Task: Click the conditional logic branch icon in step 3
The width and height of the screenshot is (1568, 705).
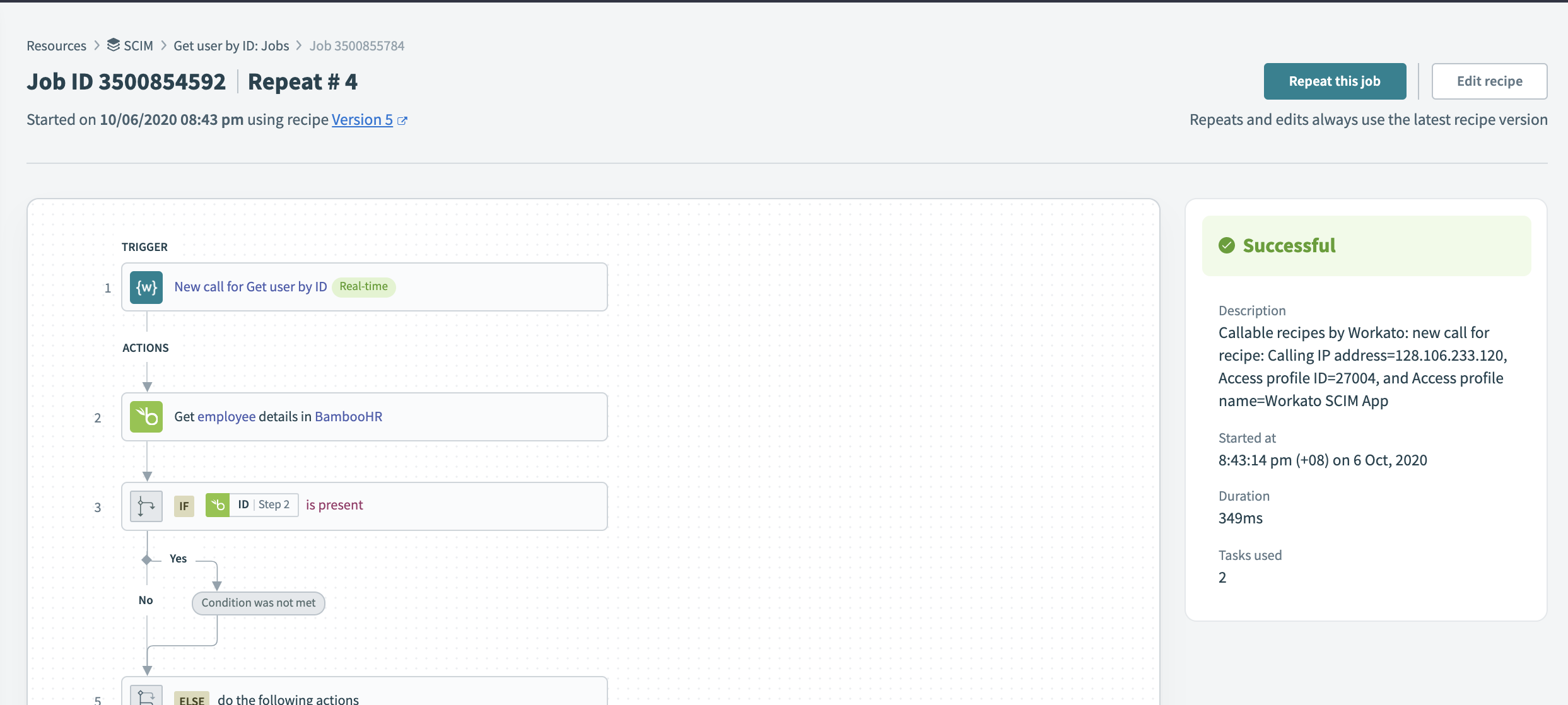Action: pos(145,504)
